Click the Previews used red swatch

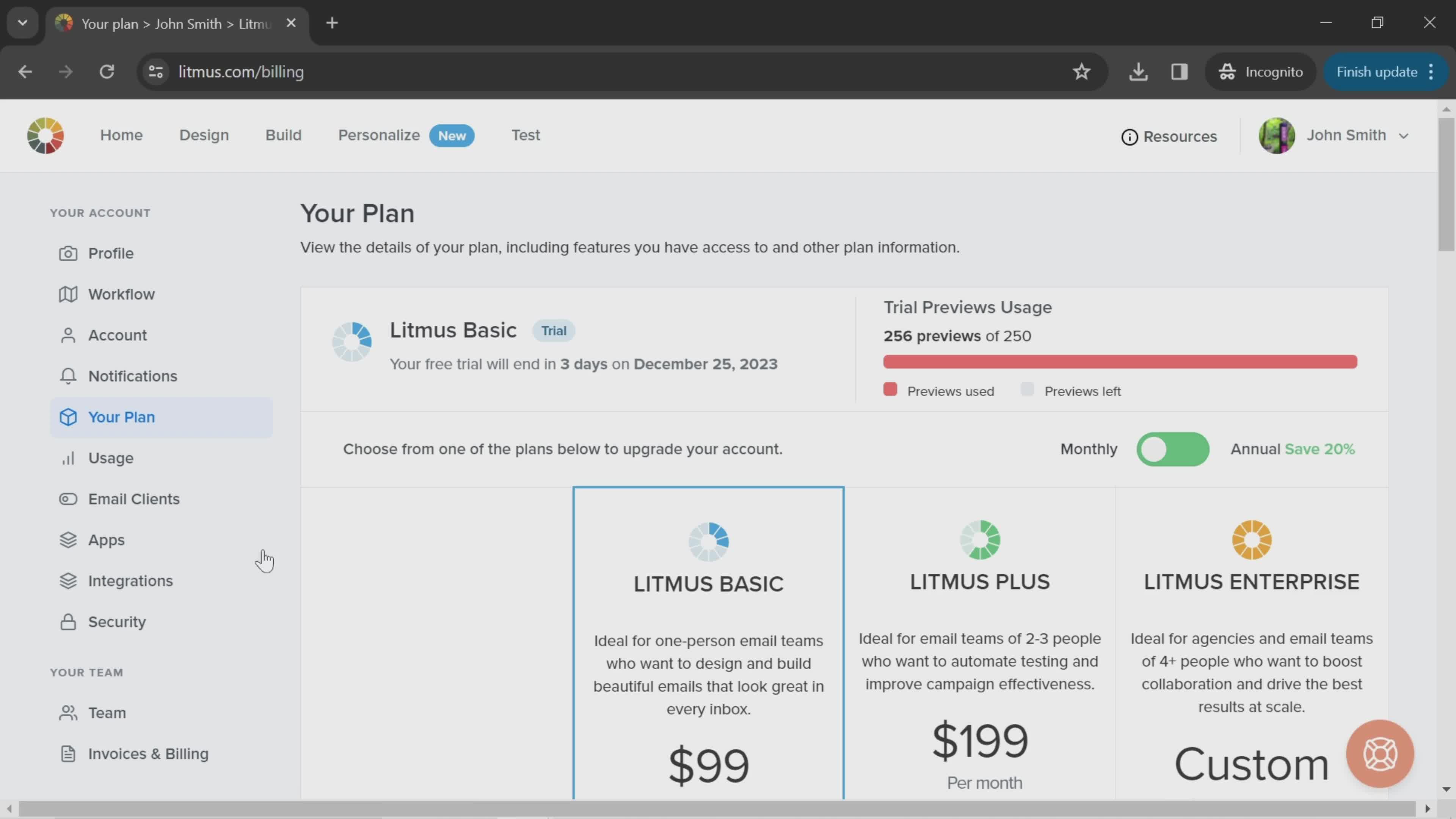[890, 389]
